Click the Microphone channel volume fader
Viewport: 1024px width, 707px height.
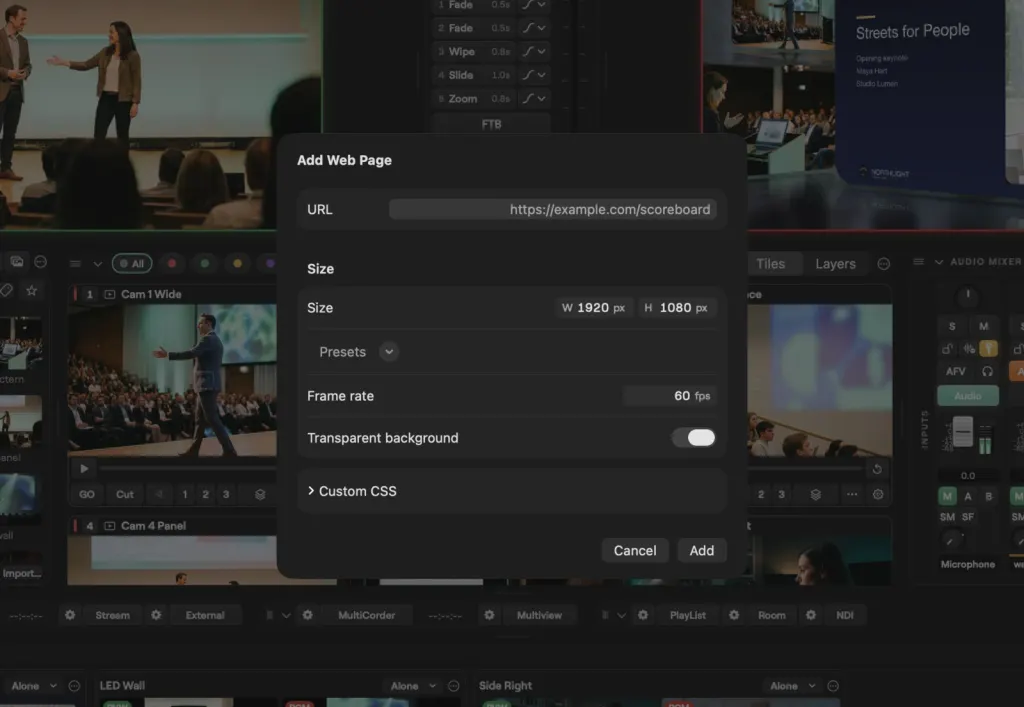click(x=963, y=432)
